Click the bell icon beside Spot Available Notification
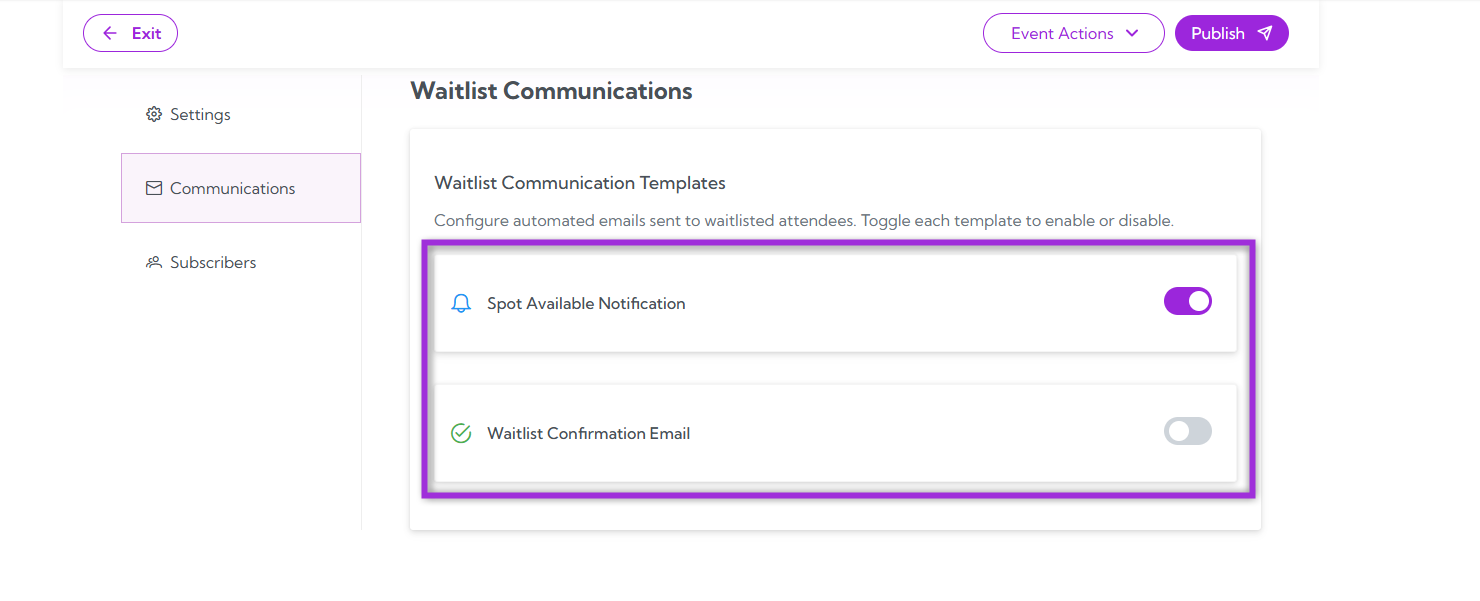Viewport: 1480px width, 601px height. pos(461,302)
